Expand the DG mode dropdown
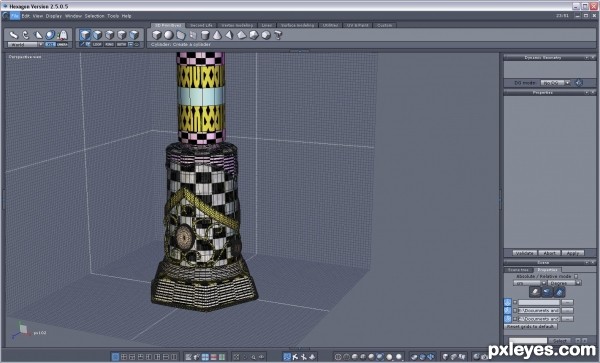600x363 pixels. point(555,83)
